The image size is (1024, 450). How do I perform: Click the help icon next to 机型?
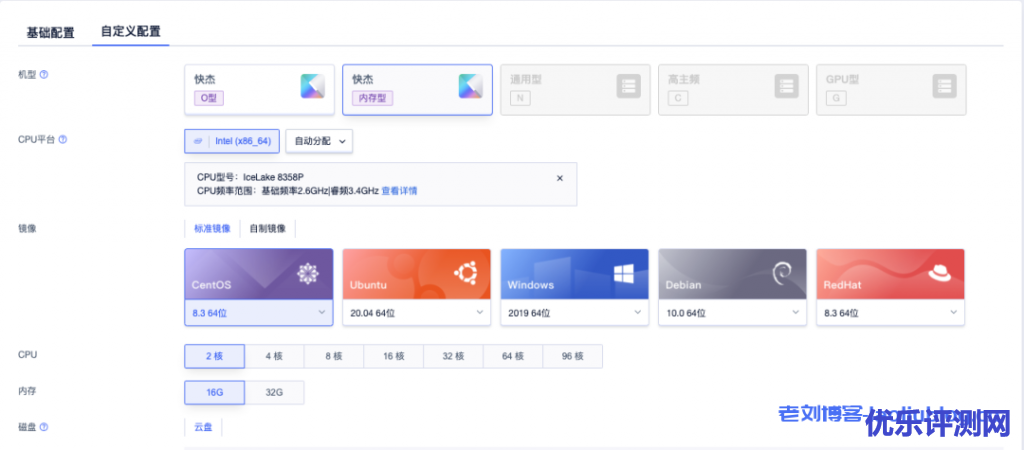pos(44,74)
